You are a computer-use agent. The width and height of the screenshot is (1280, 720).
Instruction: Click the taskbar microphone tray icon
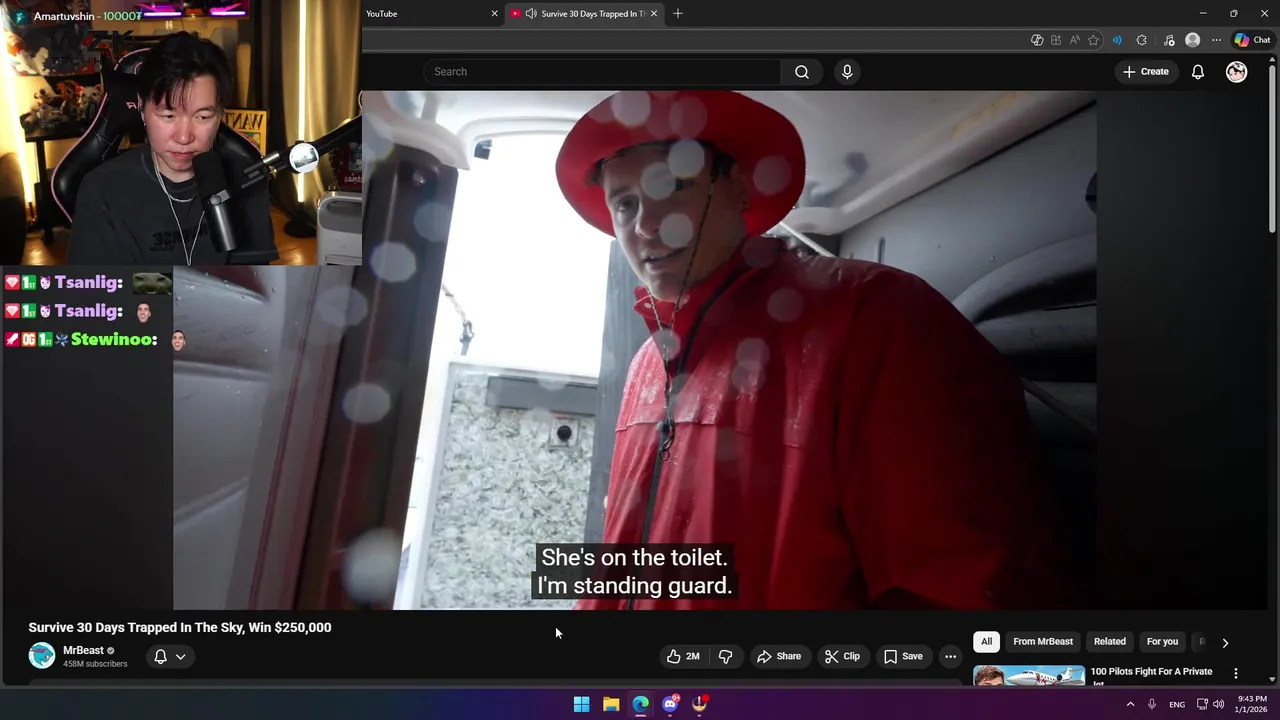(1152, 704)
